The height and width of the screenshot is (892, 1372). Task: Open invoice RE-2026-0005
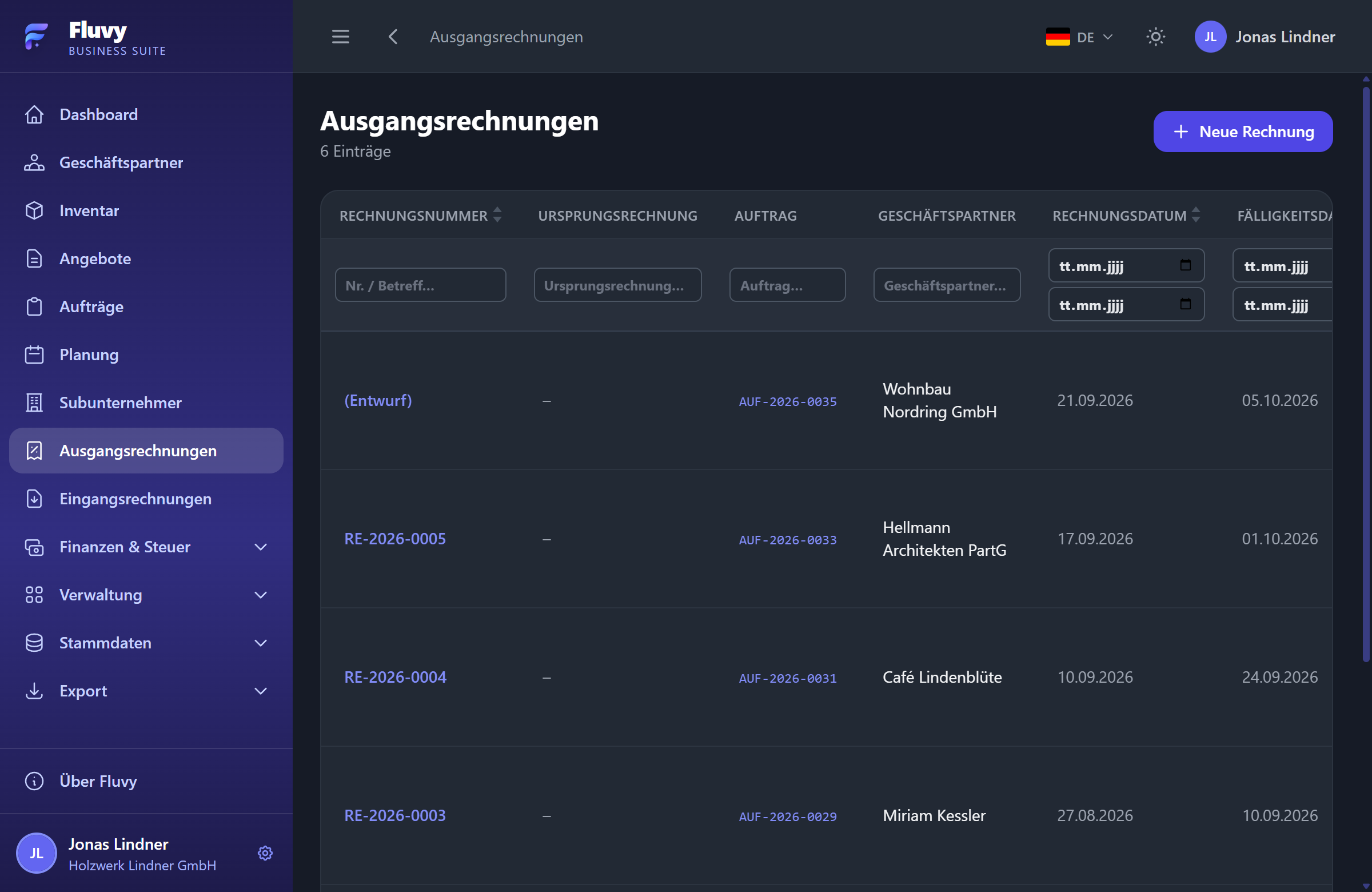click(395, 539)
